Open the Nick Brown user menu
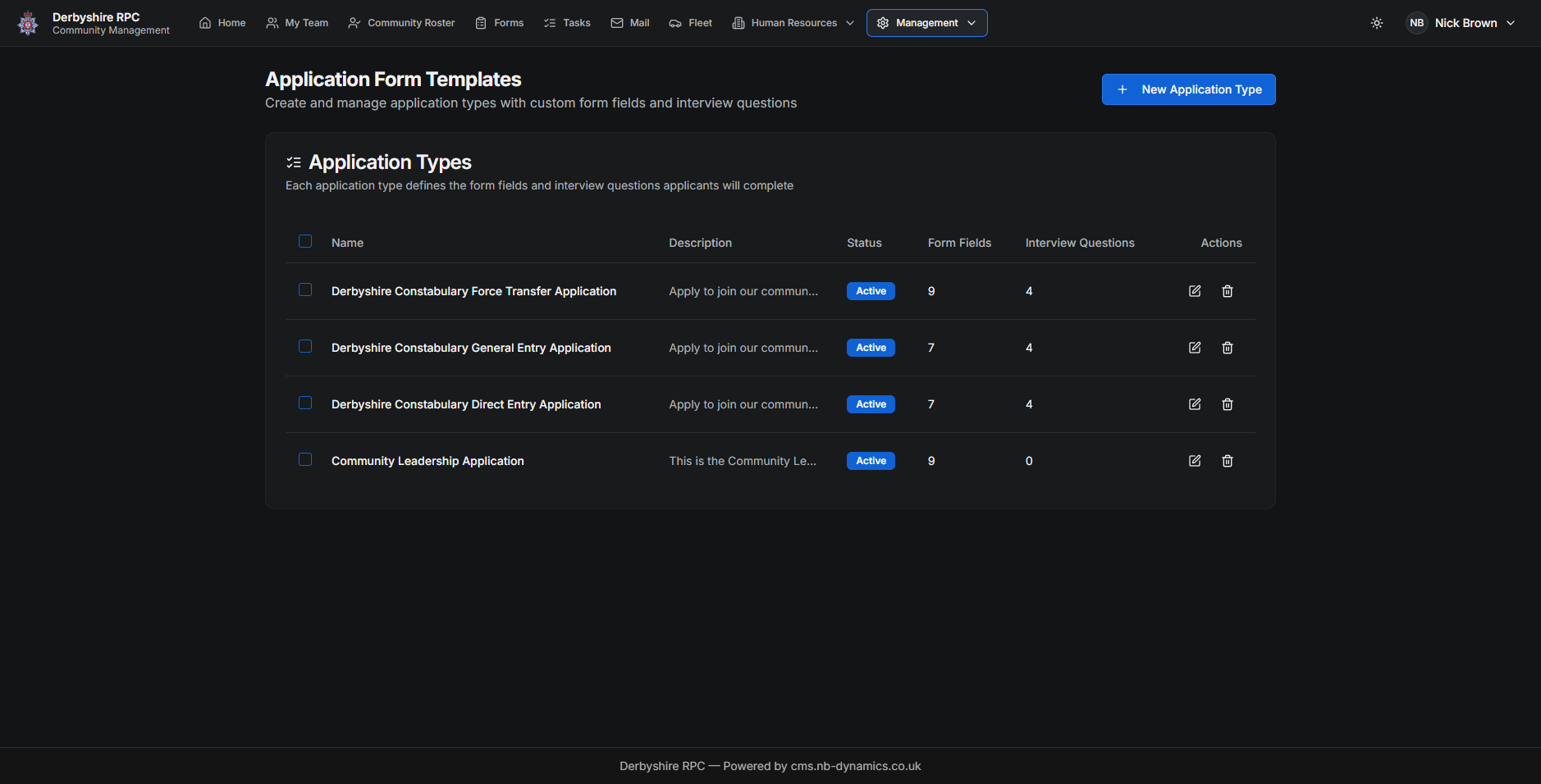 coord(1461,23)
